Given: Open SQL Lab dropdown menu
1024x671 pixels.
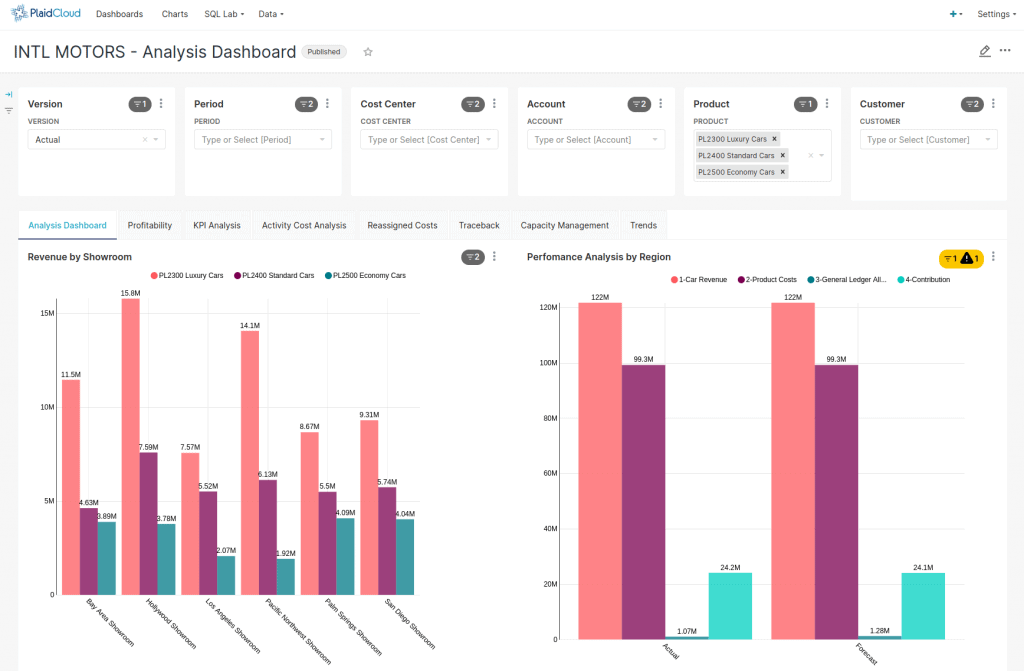Looking at the screenshot, I should (224, 14).
